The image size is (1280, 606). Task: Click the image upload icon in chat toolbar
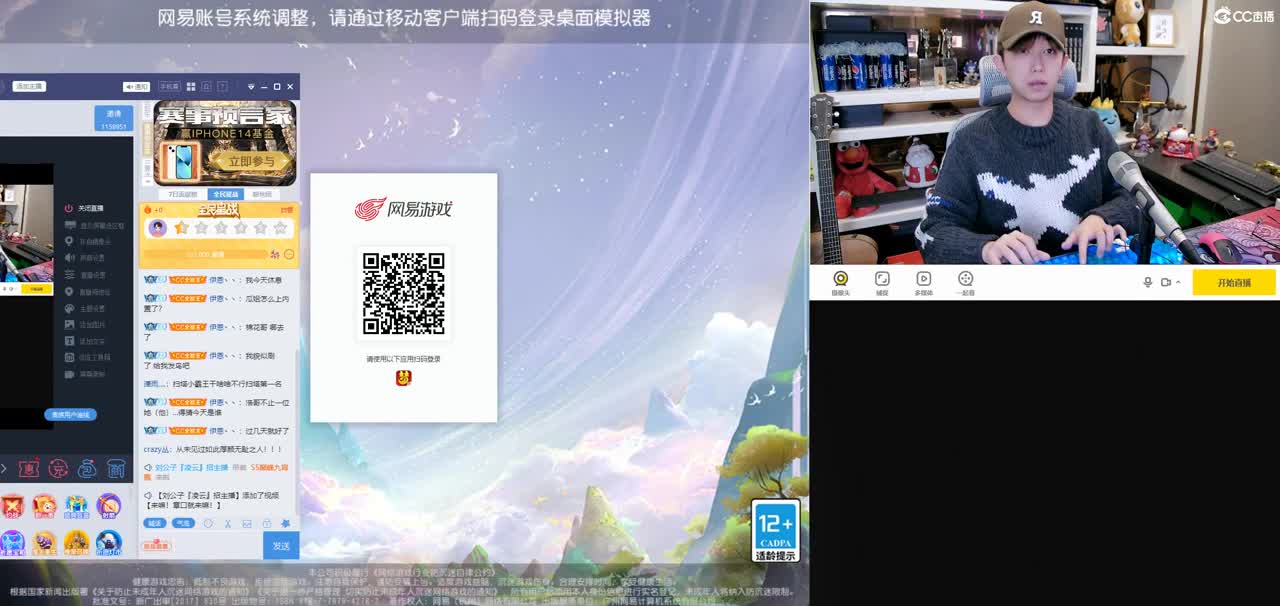point(247,523)
